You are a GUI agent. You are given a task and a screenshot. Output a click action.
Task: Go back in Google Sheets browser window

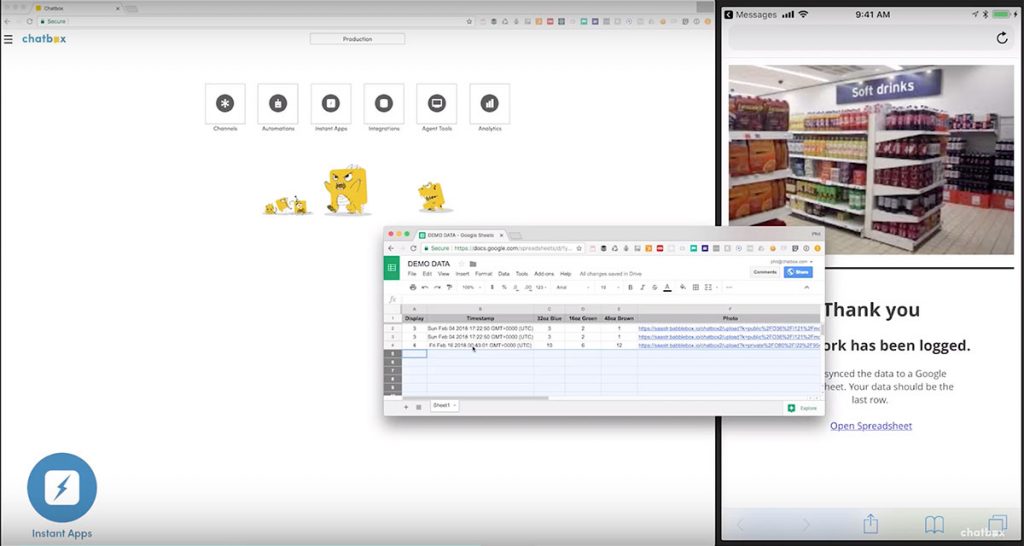pyautogui.click(x=391, y=248)
